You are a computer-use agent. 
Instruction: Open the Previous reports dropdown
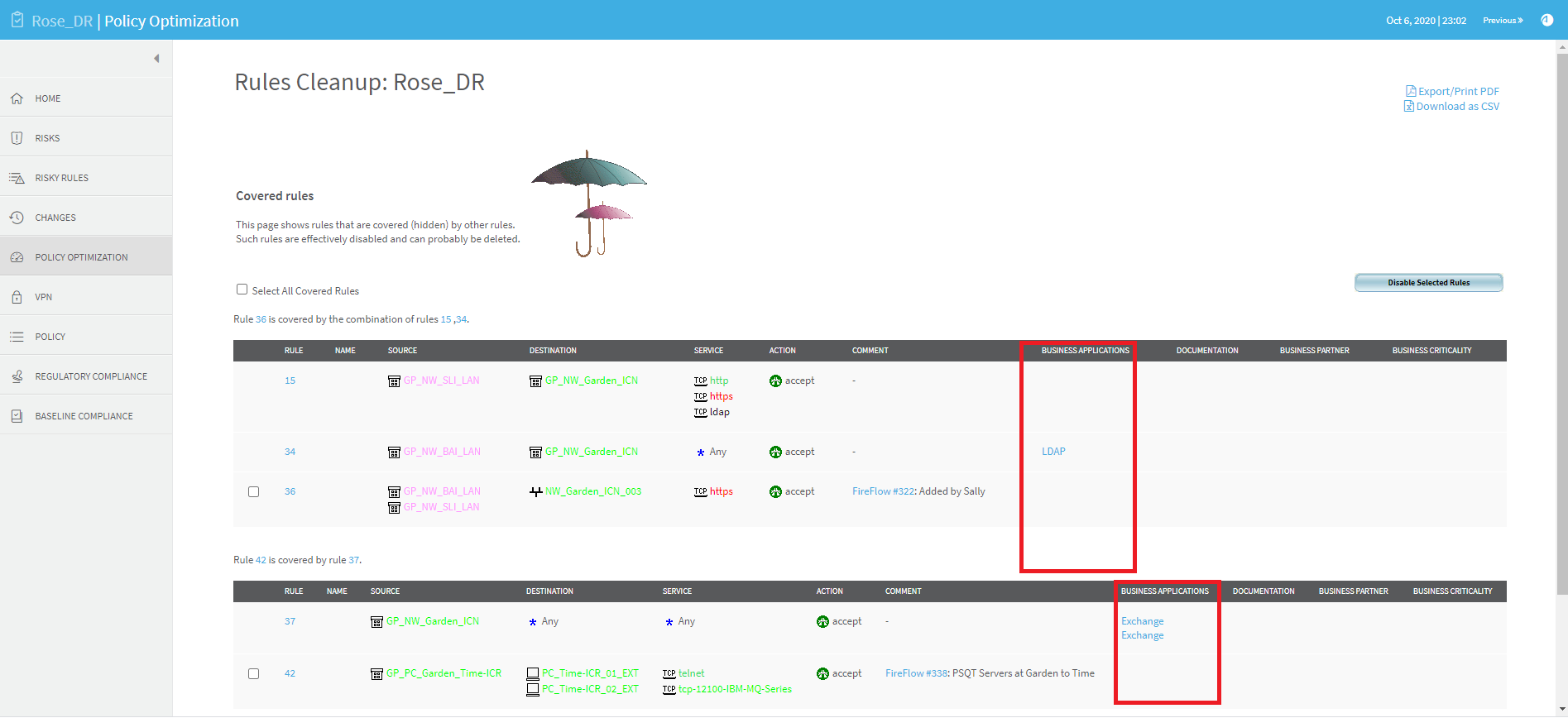coord(1502,21)
